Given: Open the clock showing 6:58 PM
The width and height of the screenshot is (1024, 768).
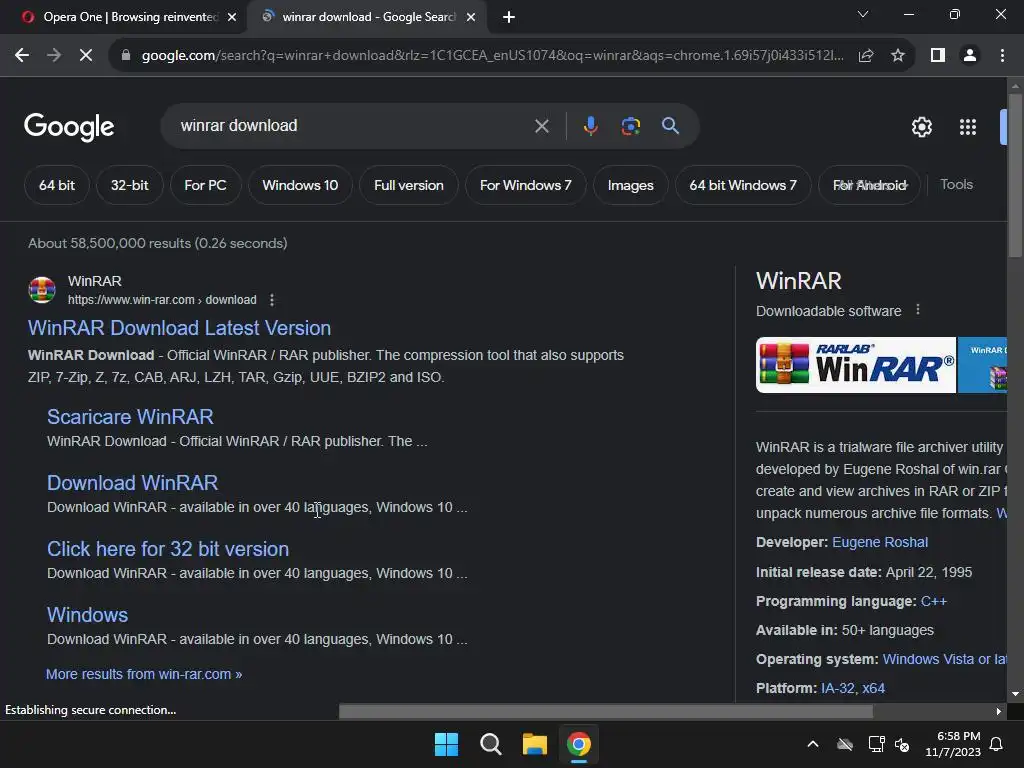Looking at the screenshot, I should tap(953, 744).
